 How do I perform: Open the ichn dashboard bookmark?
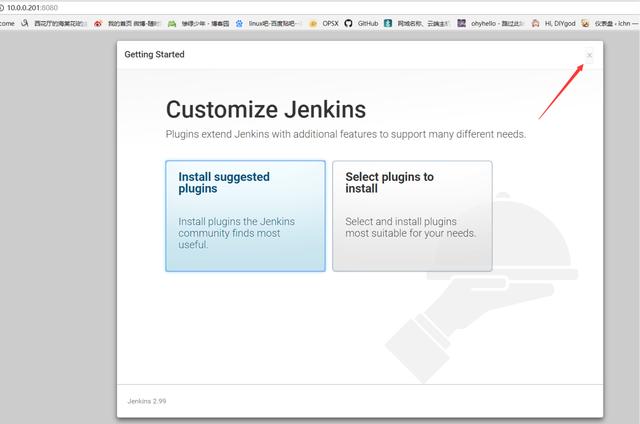609,24
